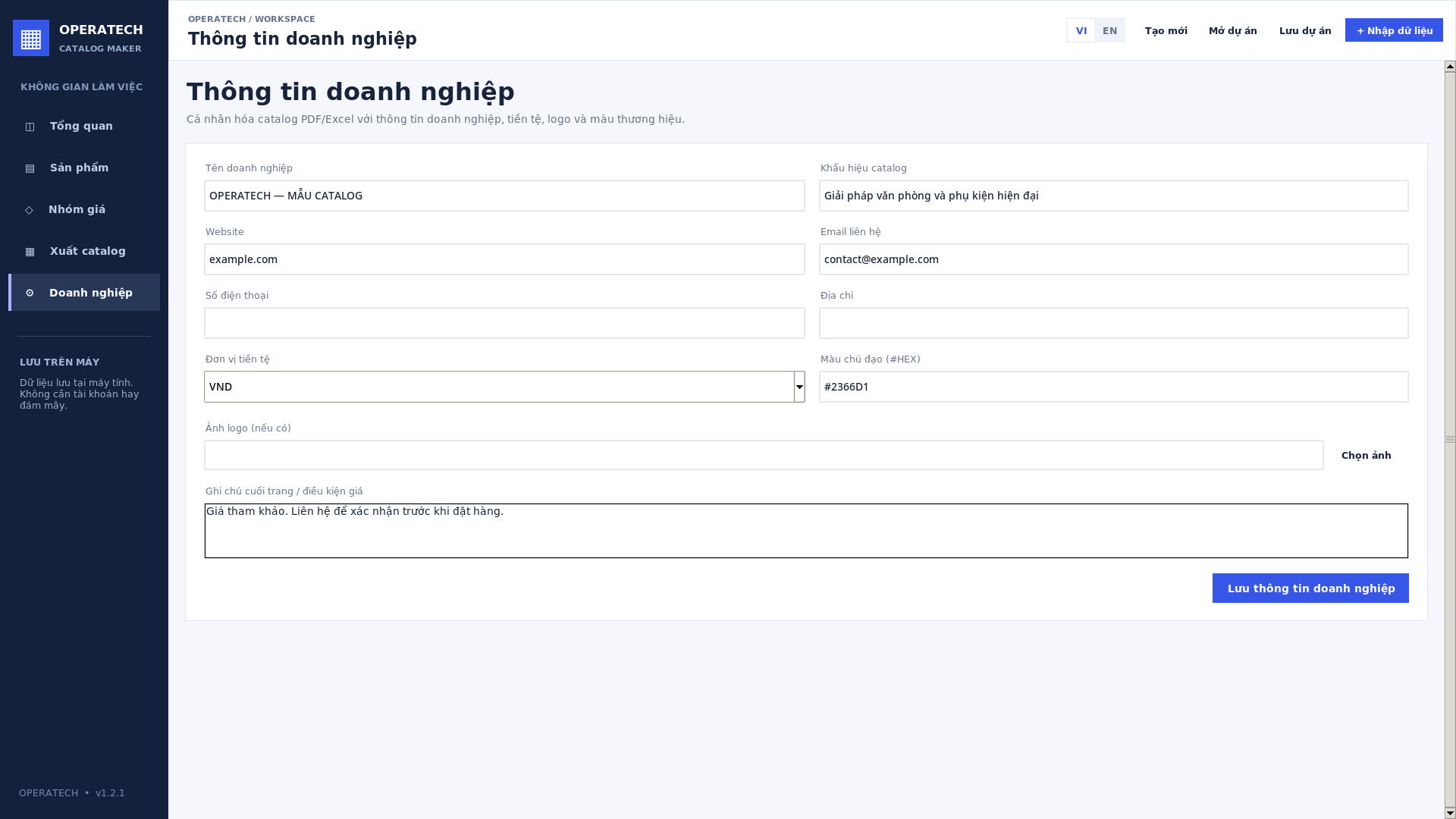Screen dimensions: 1456x819
Task: Edit the Màu chủ đạo hex field
Action: pos(1113,387)
